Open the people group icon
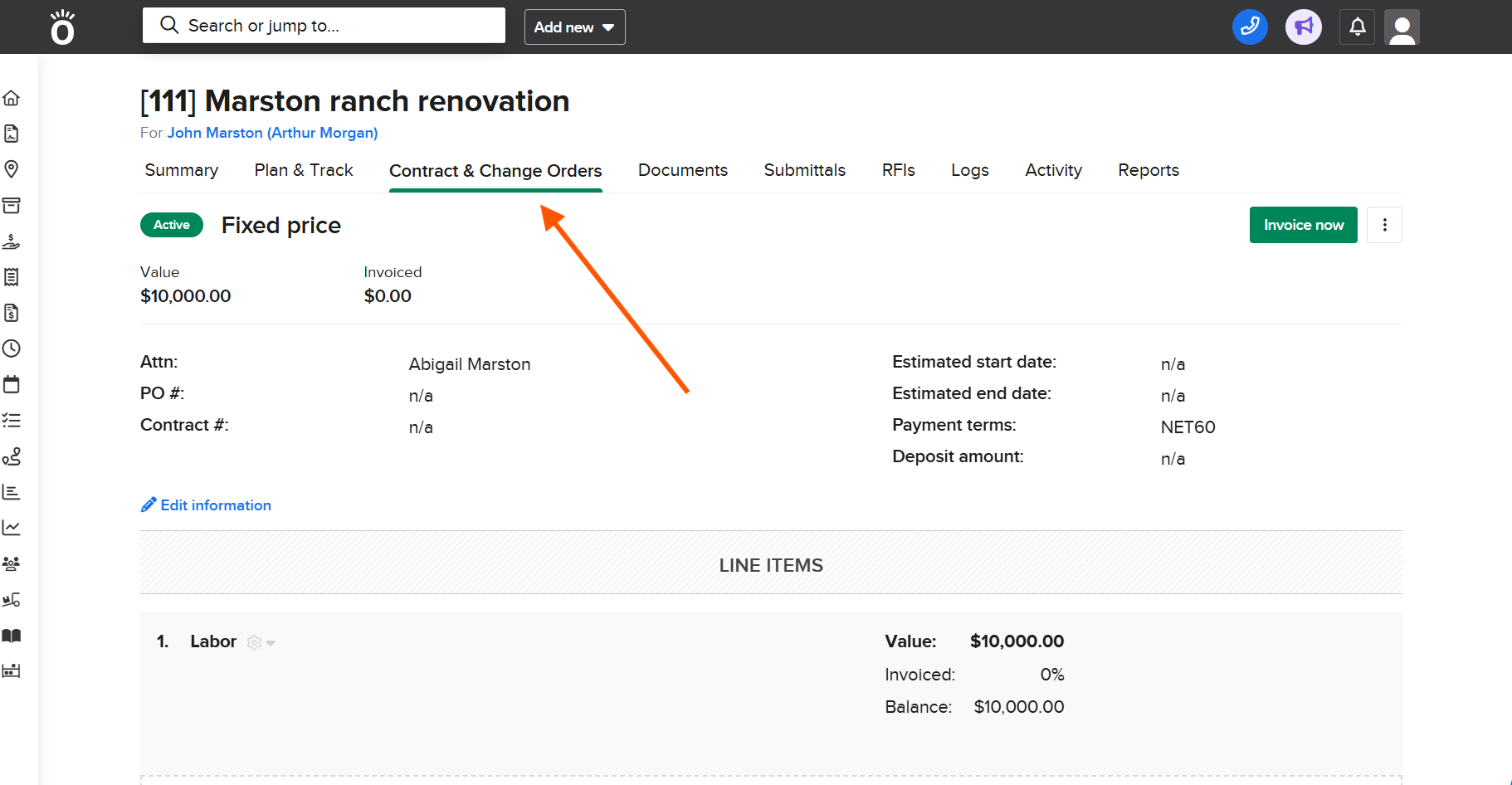This screenshot has width=1512, height=785. pos(12,563)
